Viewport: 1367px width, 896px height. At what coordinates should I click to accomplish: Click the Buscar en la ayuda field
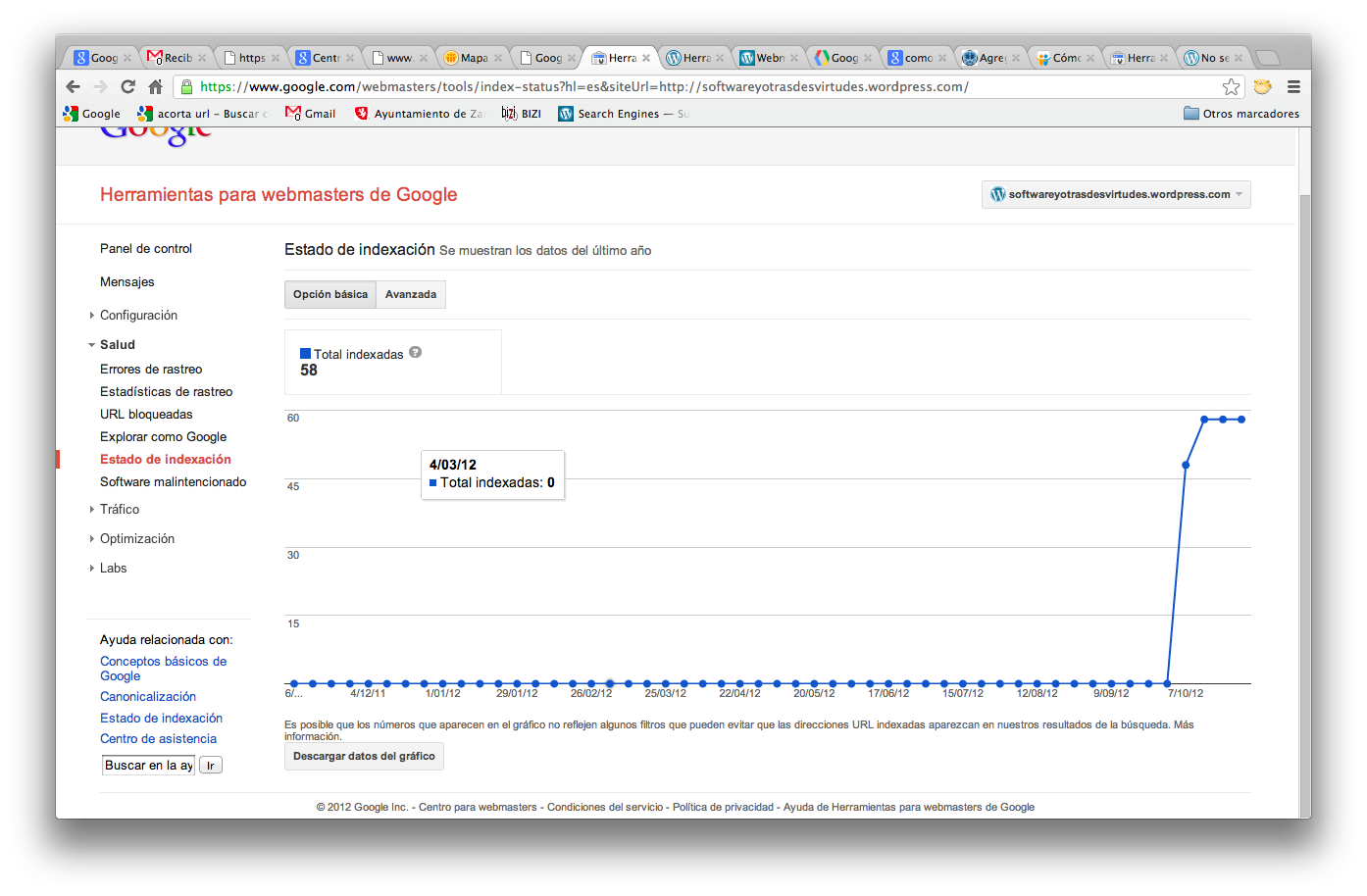(x=149, y=766)
